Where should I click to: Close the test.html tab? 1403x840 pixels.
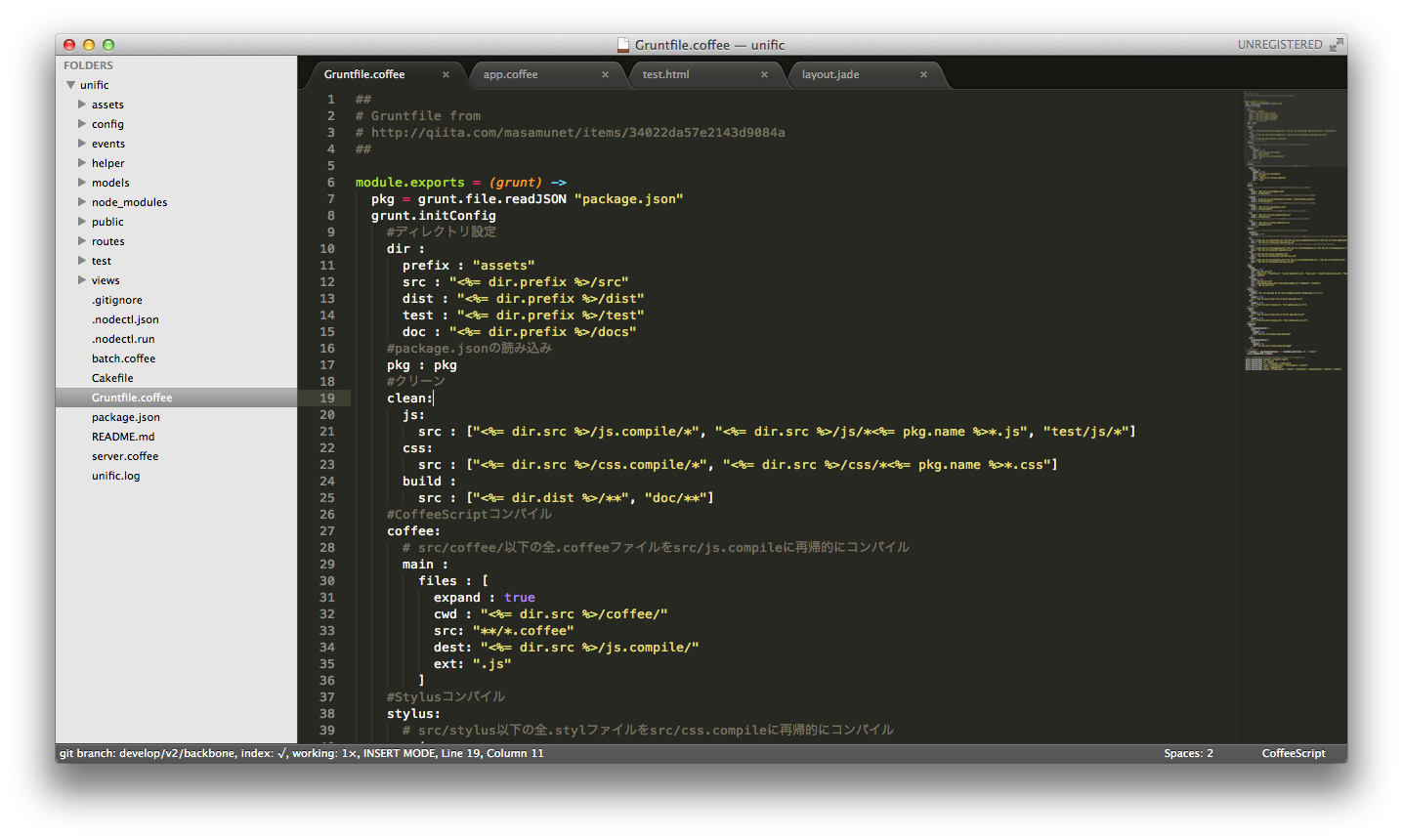[x=764, y=74]
